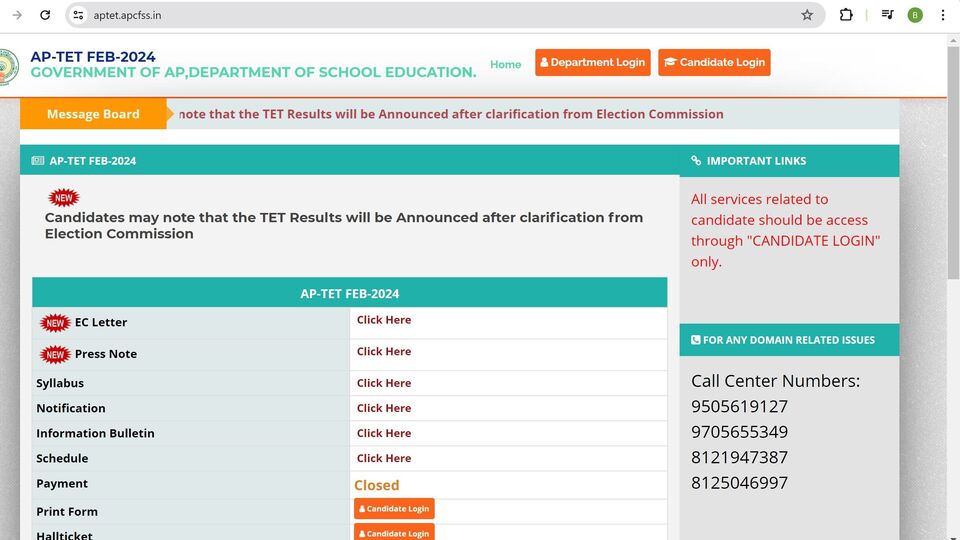Click the NEW badge beside EC Letter
The width and height of the screenshot is (960, 540).
point(55,323)
